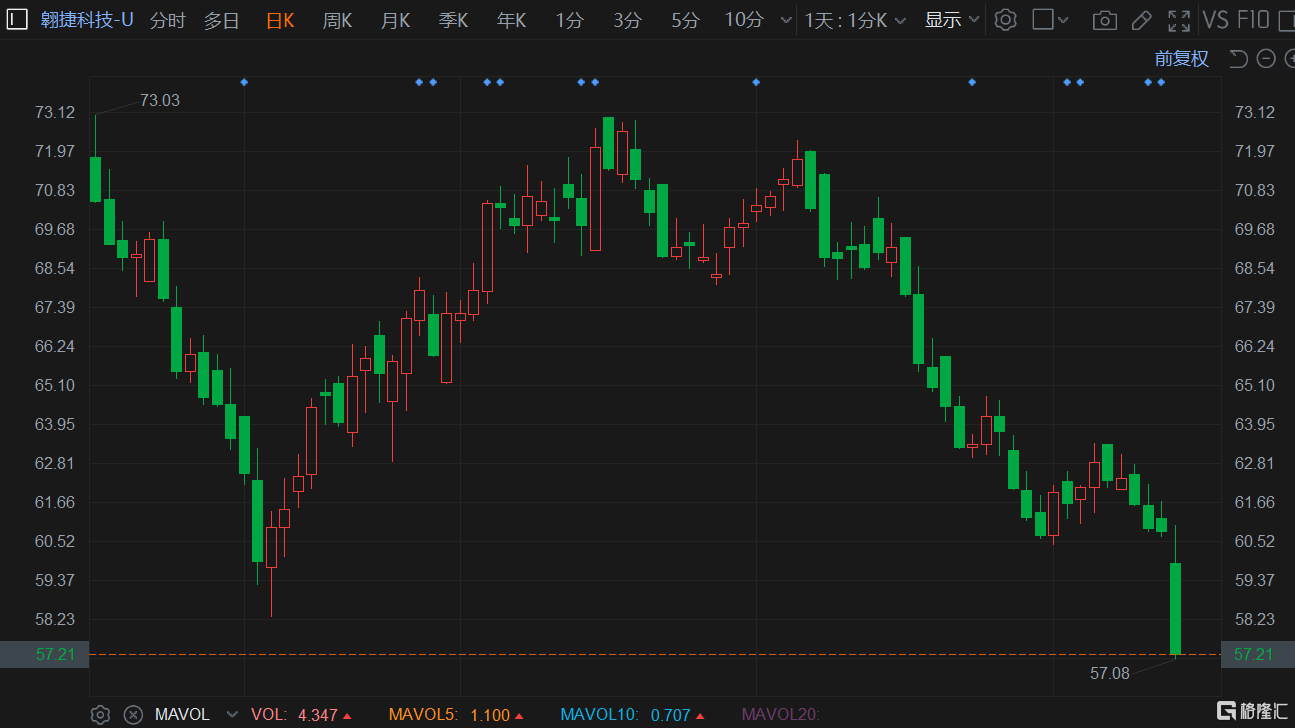The width and height of the screenshot is (1295, 728).
Task: Open chart settings gear in top toolbar
Action: [x=1006, y=20]
